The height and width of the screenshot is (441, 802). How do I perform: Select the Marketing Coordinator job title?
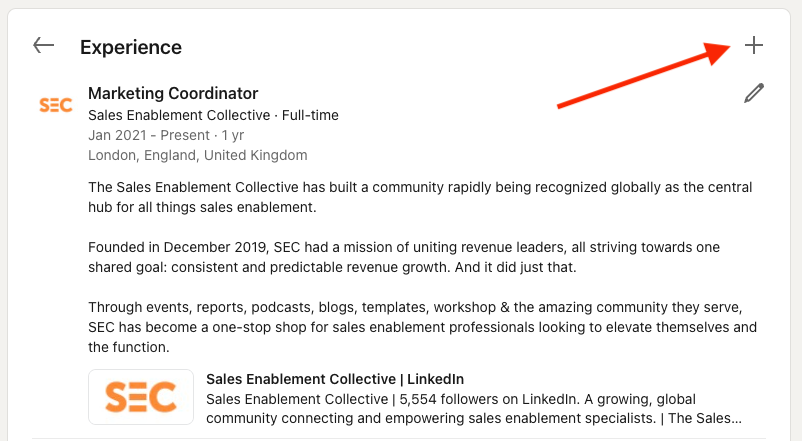[173, 94]
